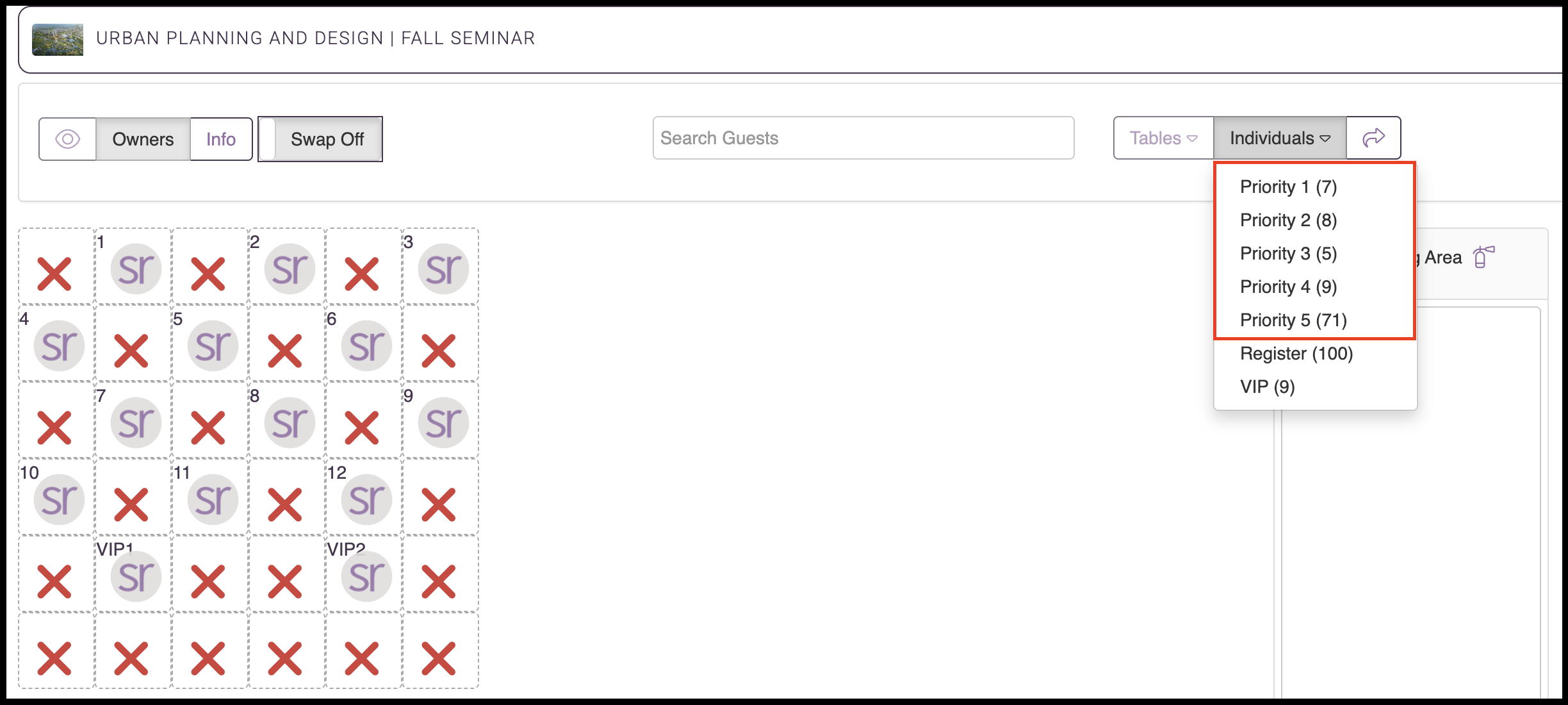The image size is (1568, 705).
Task: Select the VIP2 table seat
Action: click(366, 576)
